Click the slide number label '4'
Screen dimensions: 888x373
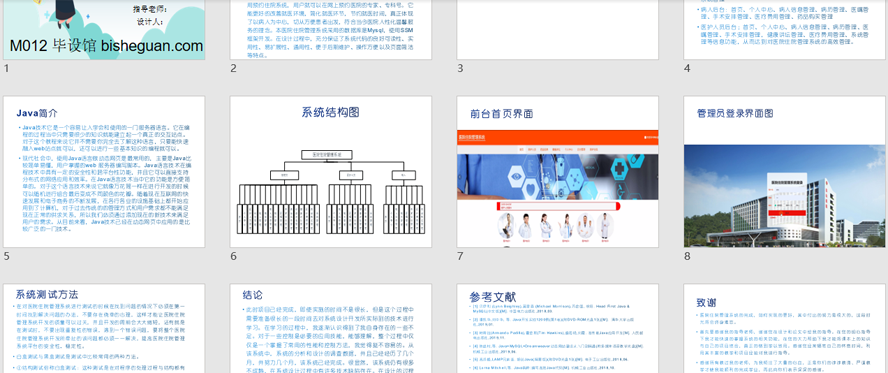687,68
